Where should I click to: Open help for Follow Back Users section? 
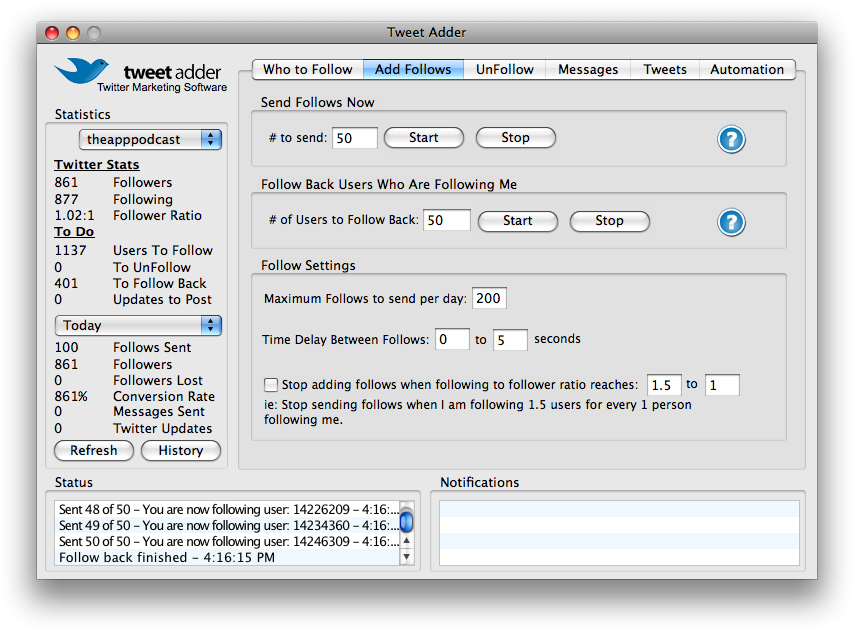pyautogui.click(x=731, y=223)
